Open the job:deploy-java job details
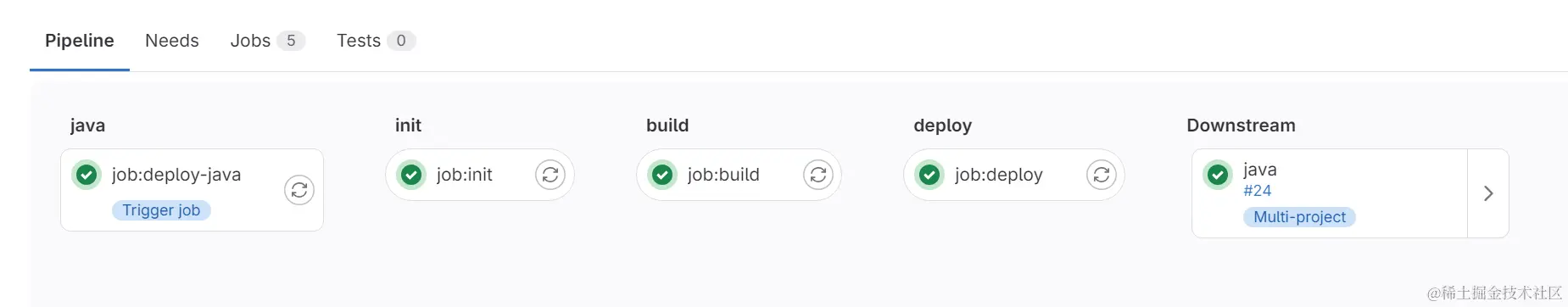 click(x=176, y=175)
